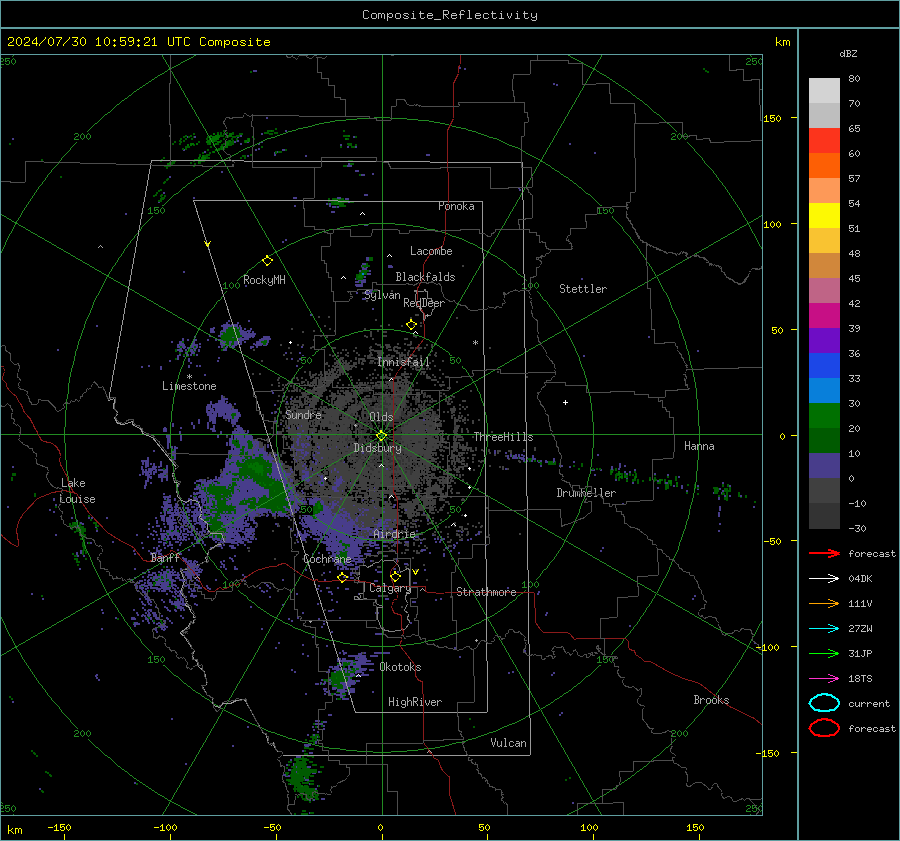The width and height of the screenshot is (900, 841).
Task: Click the dBZ legend heading
Action: [848, 53]
